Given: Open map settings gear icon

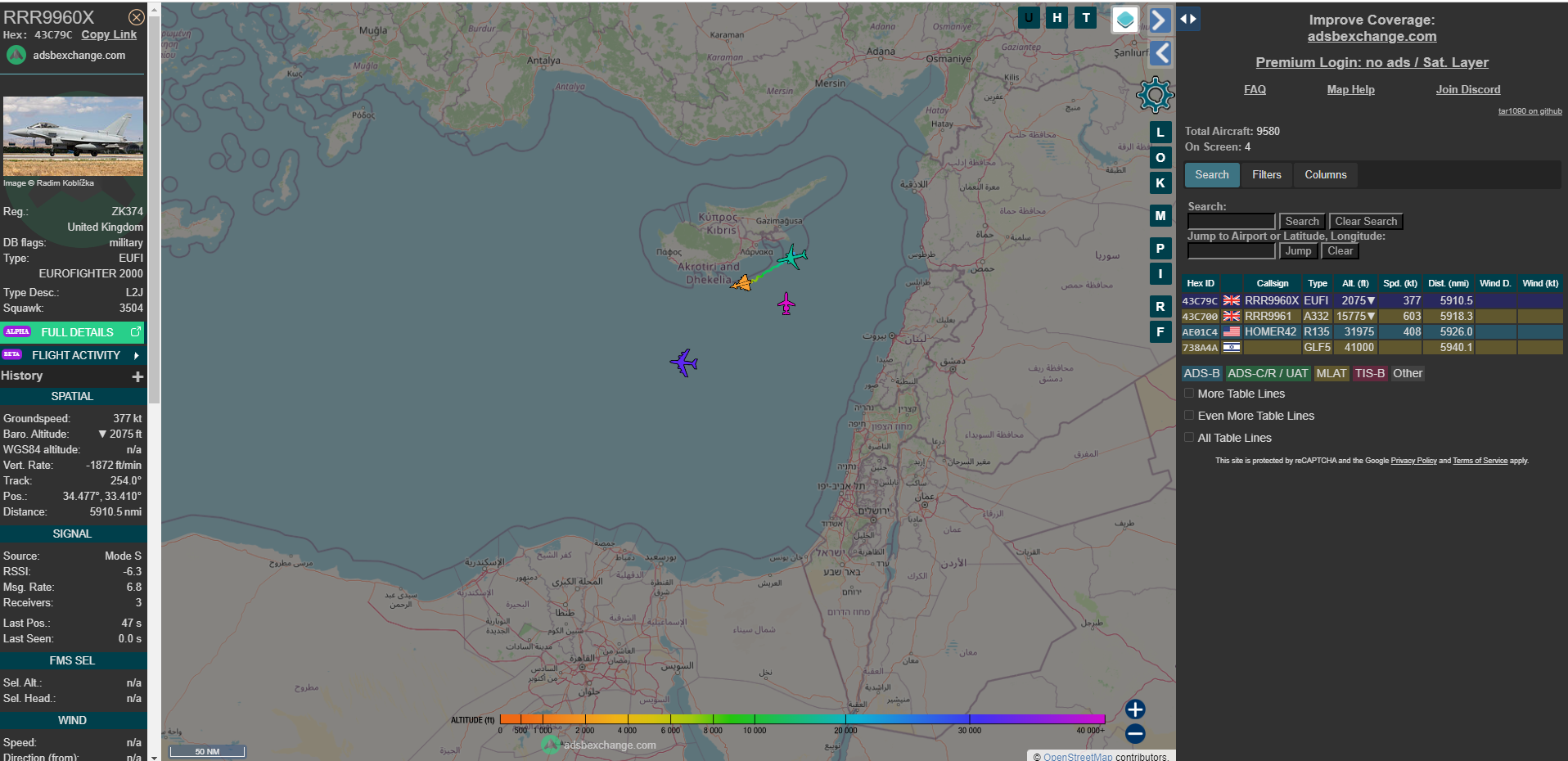Looking at the screenshot, I should [1155, 96].
